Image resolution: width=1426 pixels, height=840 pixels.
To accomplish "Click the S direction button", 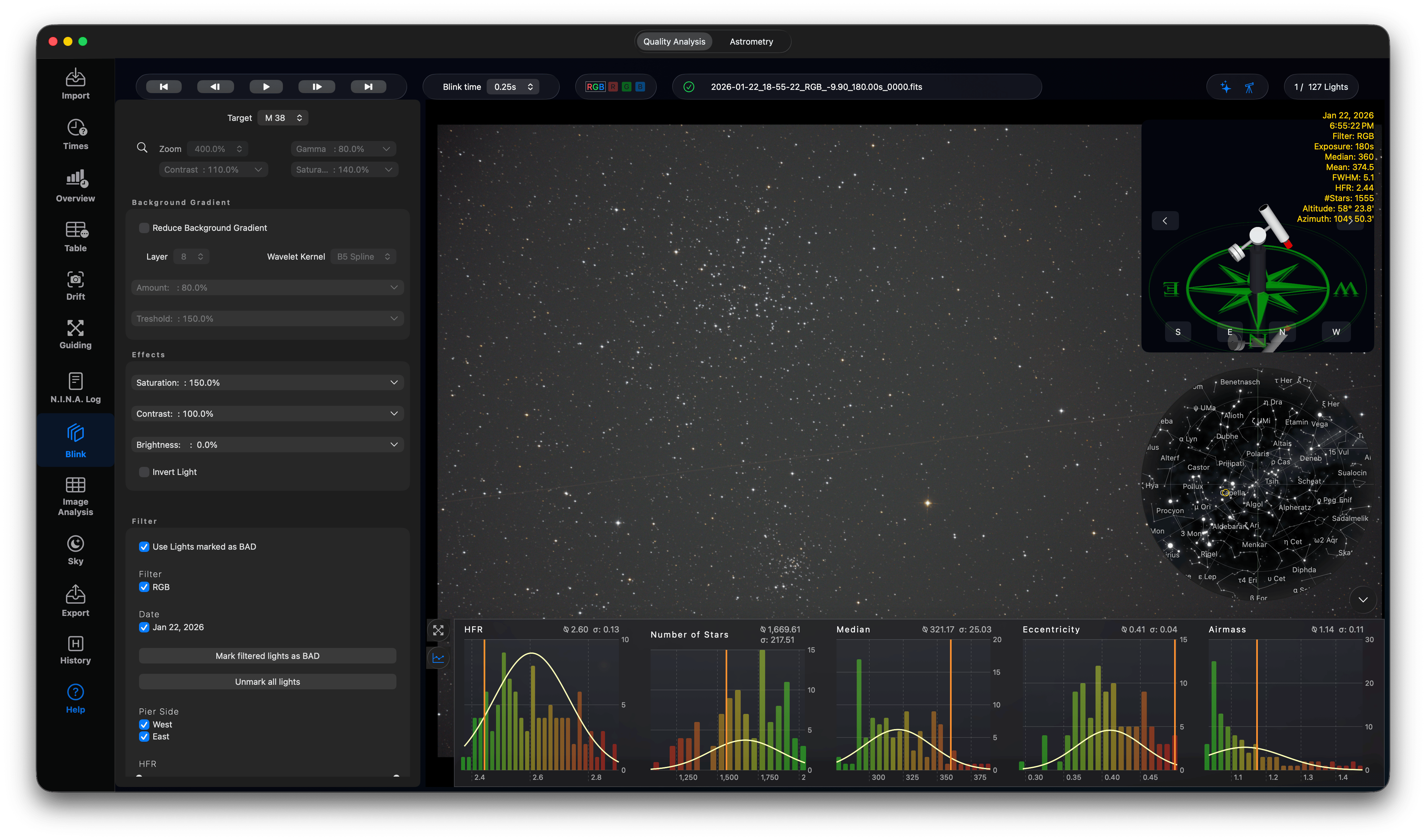I will [x=1178, y=332].
